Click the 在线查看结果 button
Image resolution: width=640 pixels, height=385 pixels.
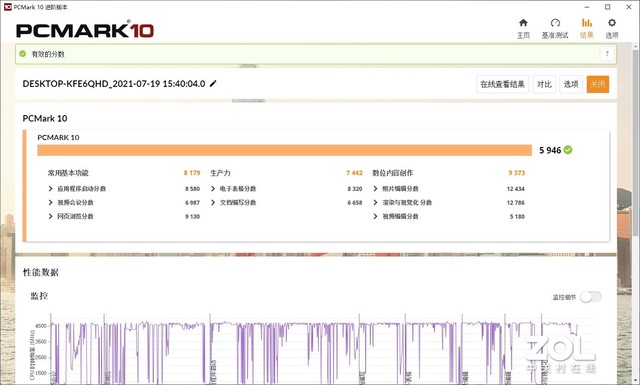tap(502, 85)
